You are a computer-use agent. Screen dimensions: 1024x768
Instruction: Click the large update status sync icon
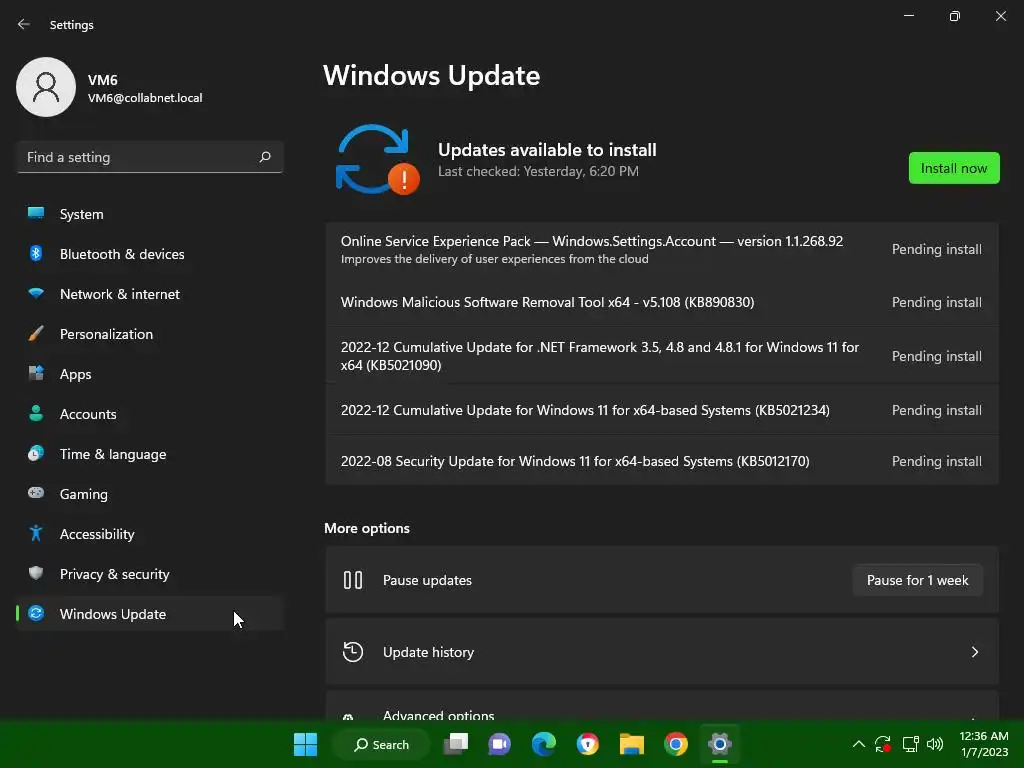377,160
